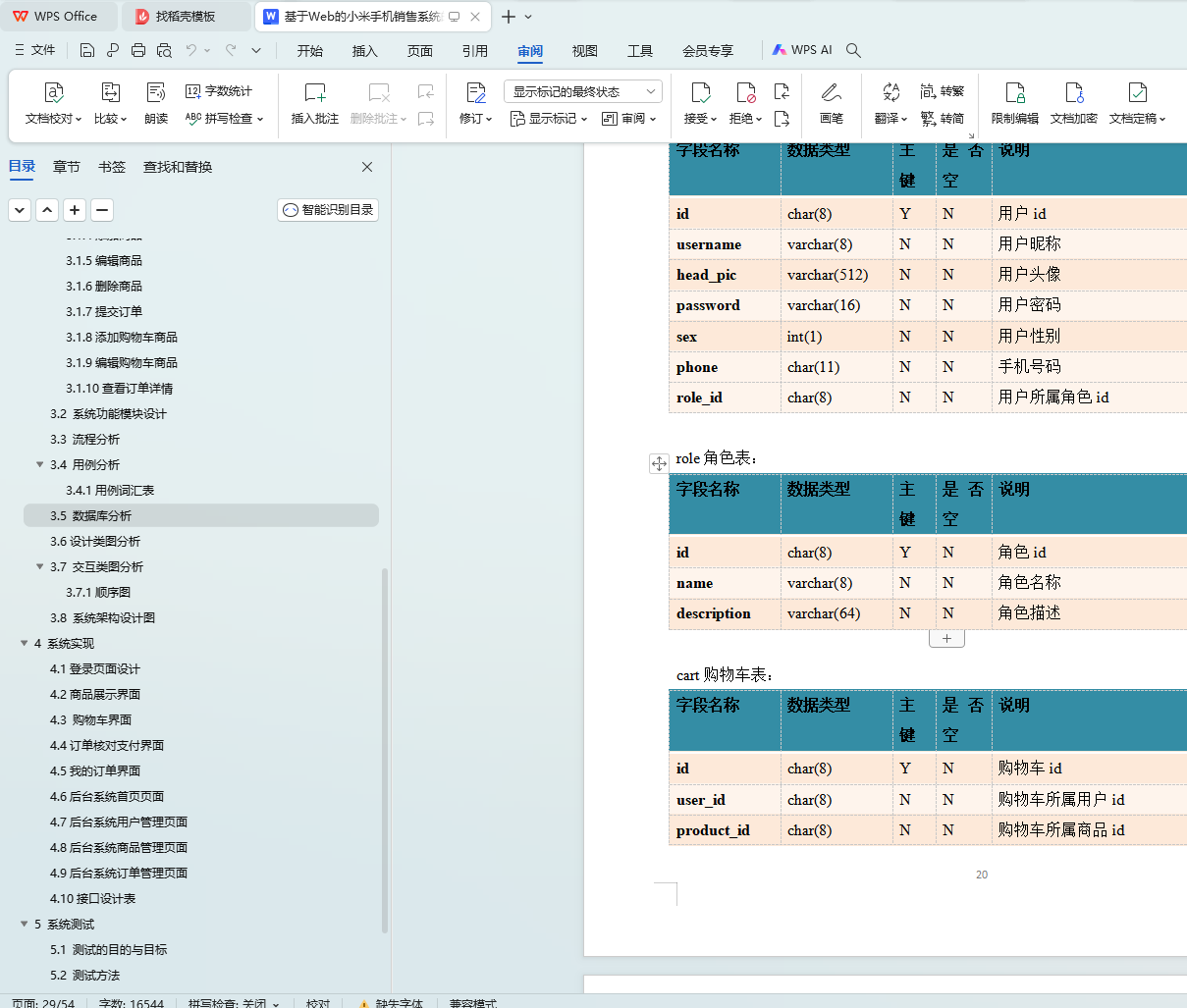Click the 修订 track changes icon
Viewport: 1187px width, 1008px height.
[476, 92]
